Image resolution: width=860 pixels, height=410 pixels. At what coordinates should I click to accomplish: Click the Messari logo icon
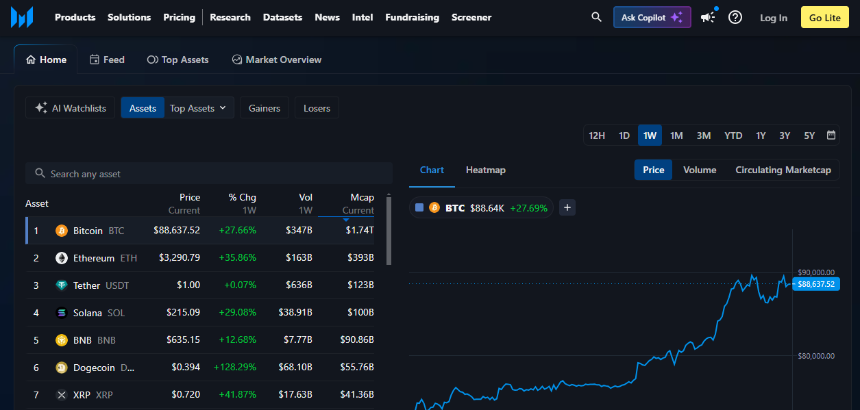(x=22, y=18)
